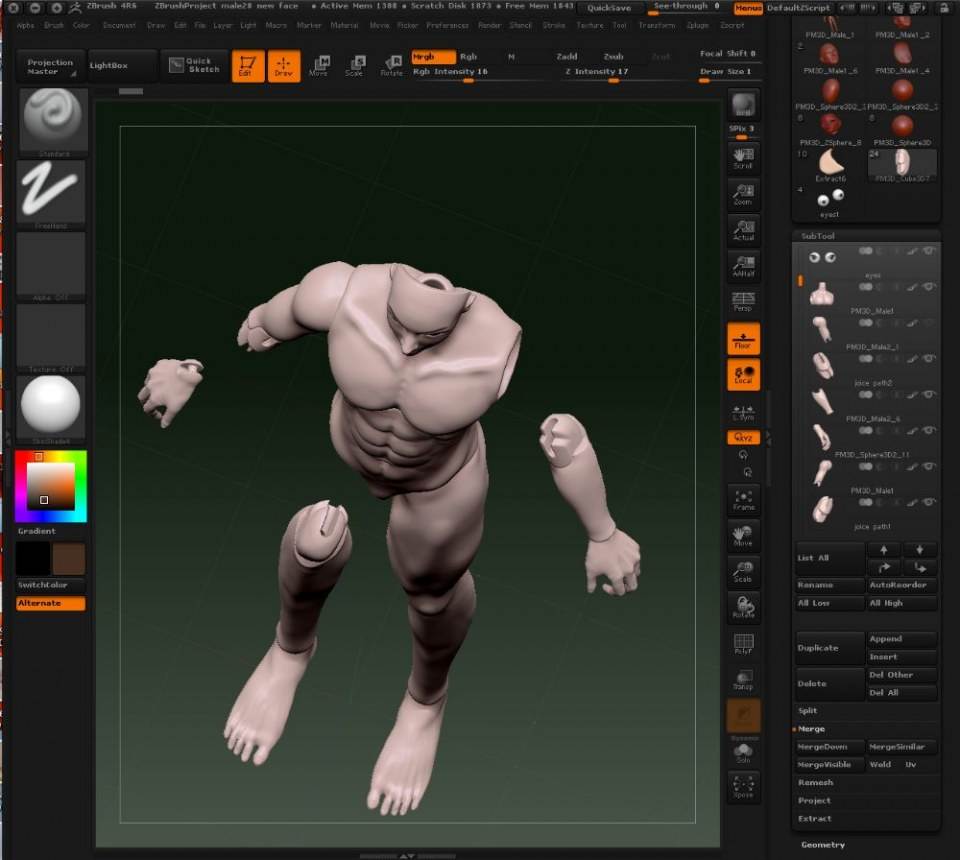Click the right shelf Rotate view icon
The image size is (960, 860).
743,608
